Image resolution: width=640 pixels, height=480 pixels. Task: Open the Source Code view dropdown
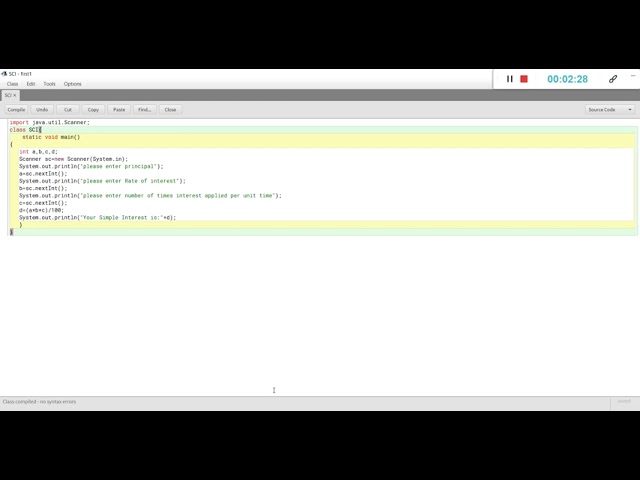coord(610,110)
